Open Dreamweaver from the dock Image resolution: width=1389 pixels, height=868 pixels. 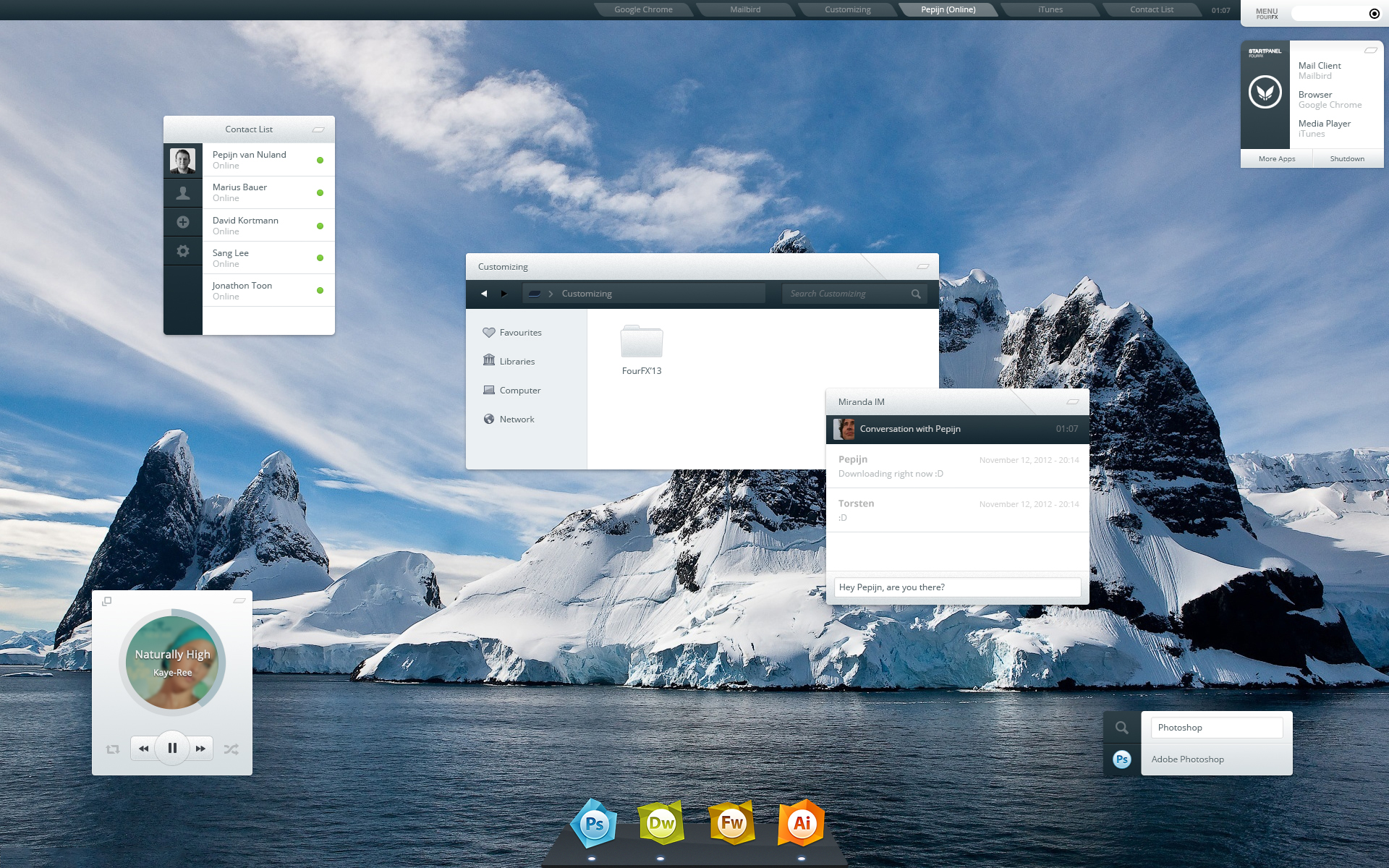click(661, 822)
